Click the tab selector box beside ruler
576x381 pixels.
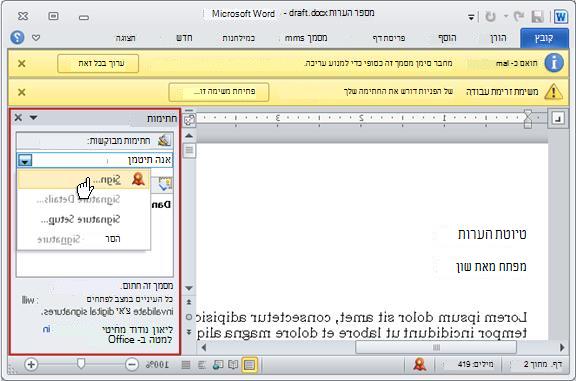pos(558,119)
